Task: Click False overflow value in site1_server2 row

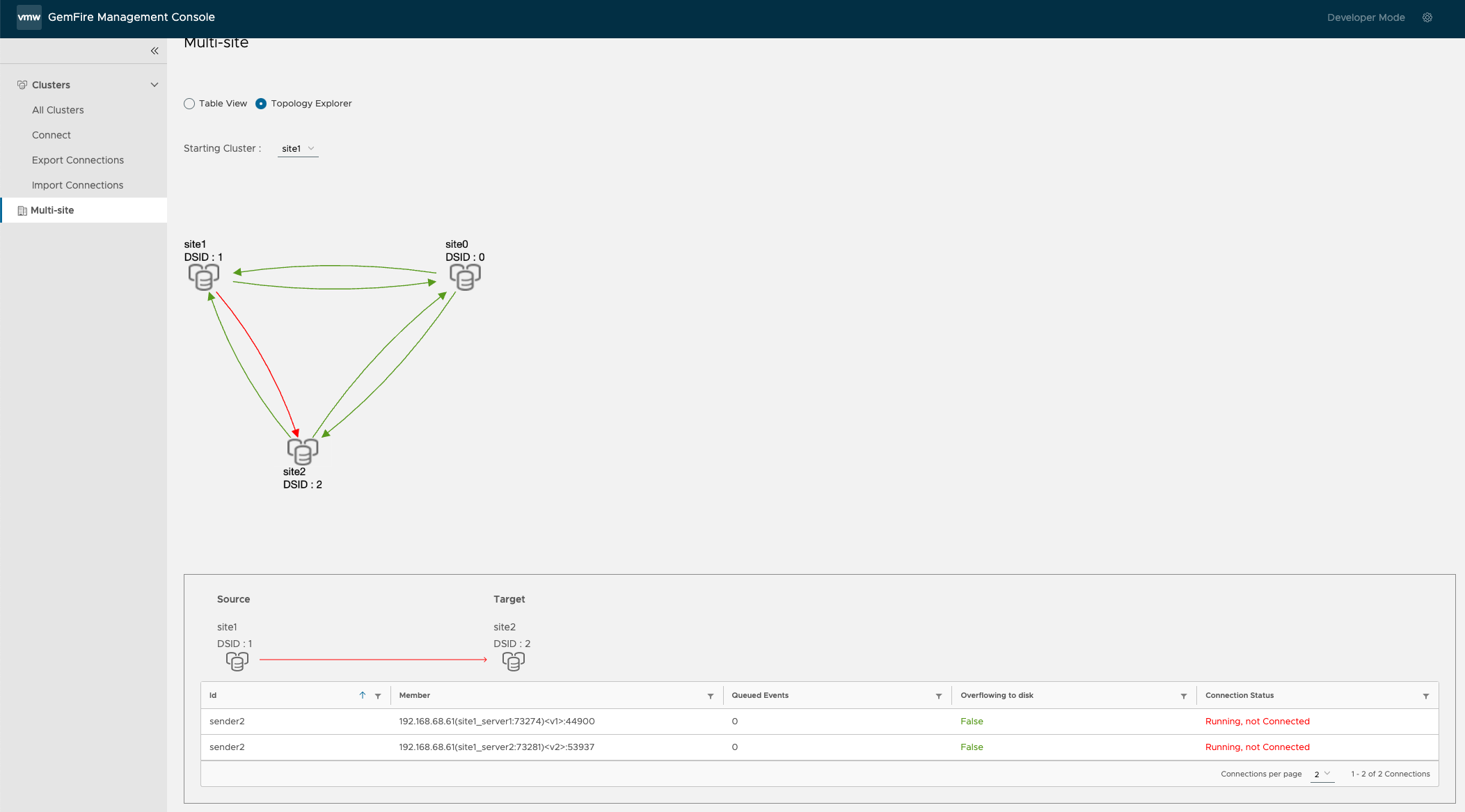Action: point(972,747)
